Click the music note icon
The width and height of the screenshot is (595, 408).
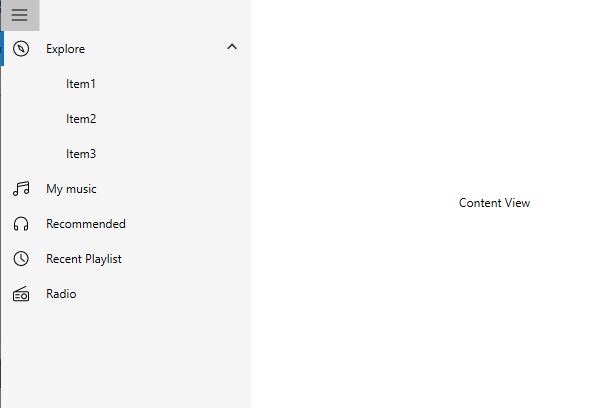point(21,189)
